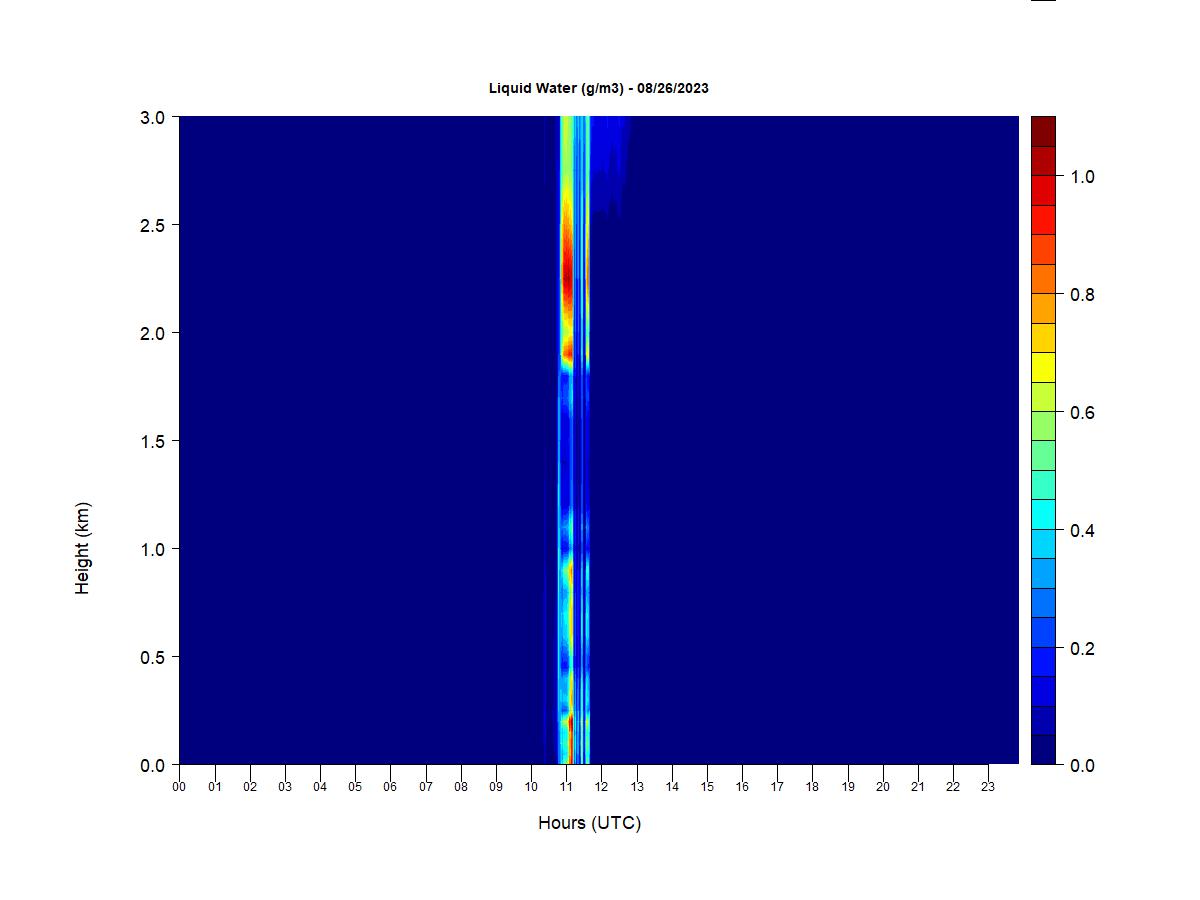The height and width of the screenshot is (900, 1200).
Task: Pick hour 12 tick label on x-axis
Action: pyautogui.click(x=601, y=787)
